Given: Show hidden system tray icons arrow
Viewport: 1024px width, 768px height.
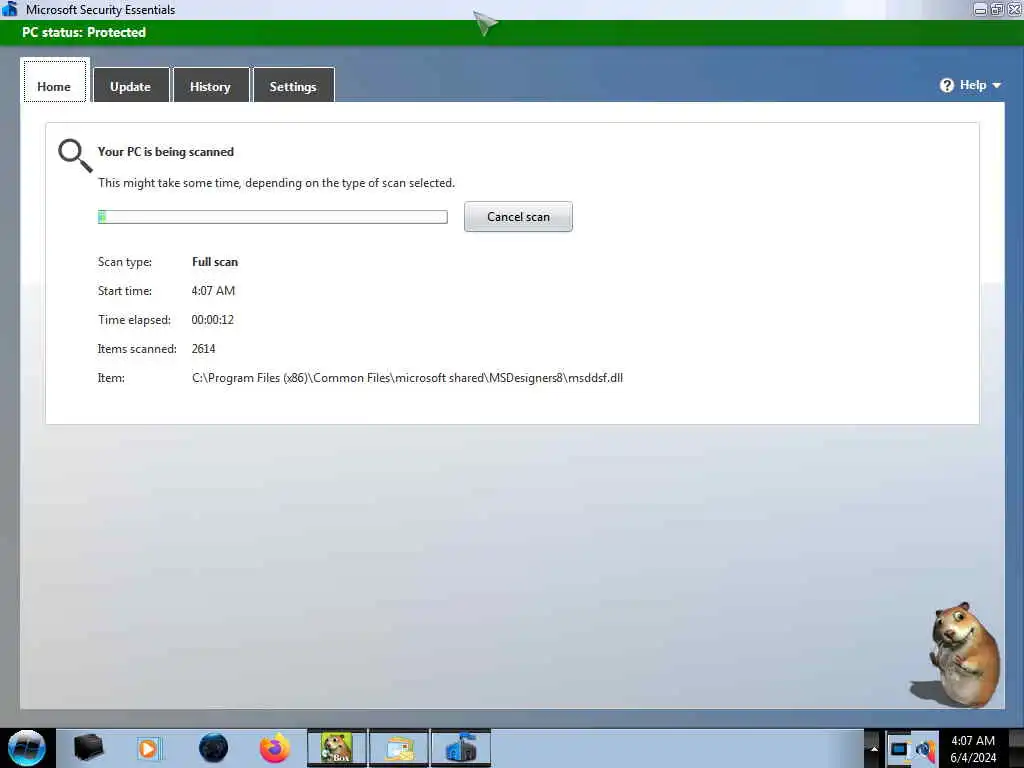Looking at the screenshot, I should (873, 748).
